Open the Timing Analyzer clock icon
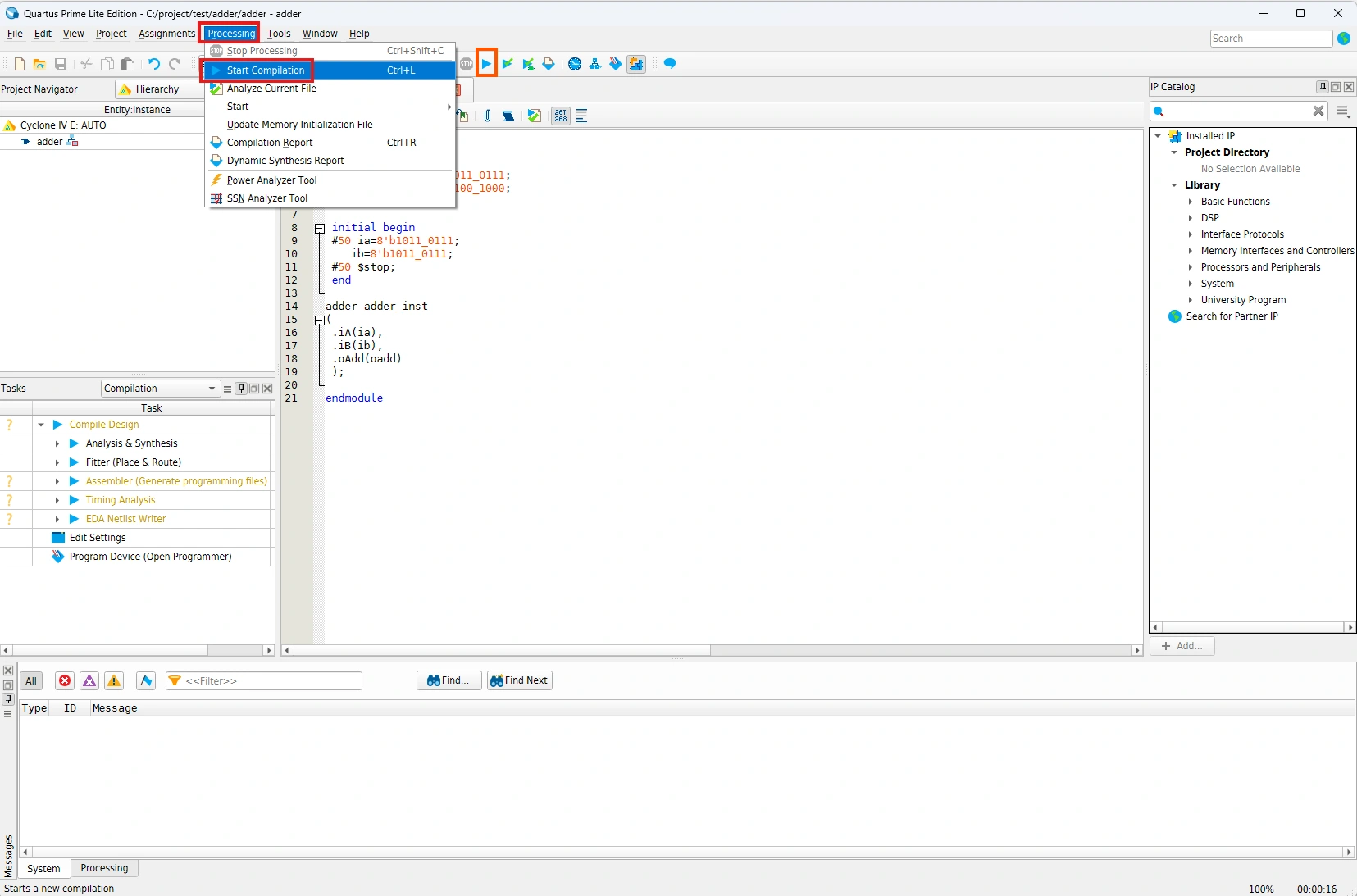 click(575, 64)
